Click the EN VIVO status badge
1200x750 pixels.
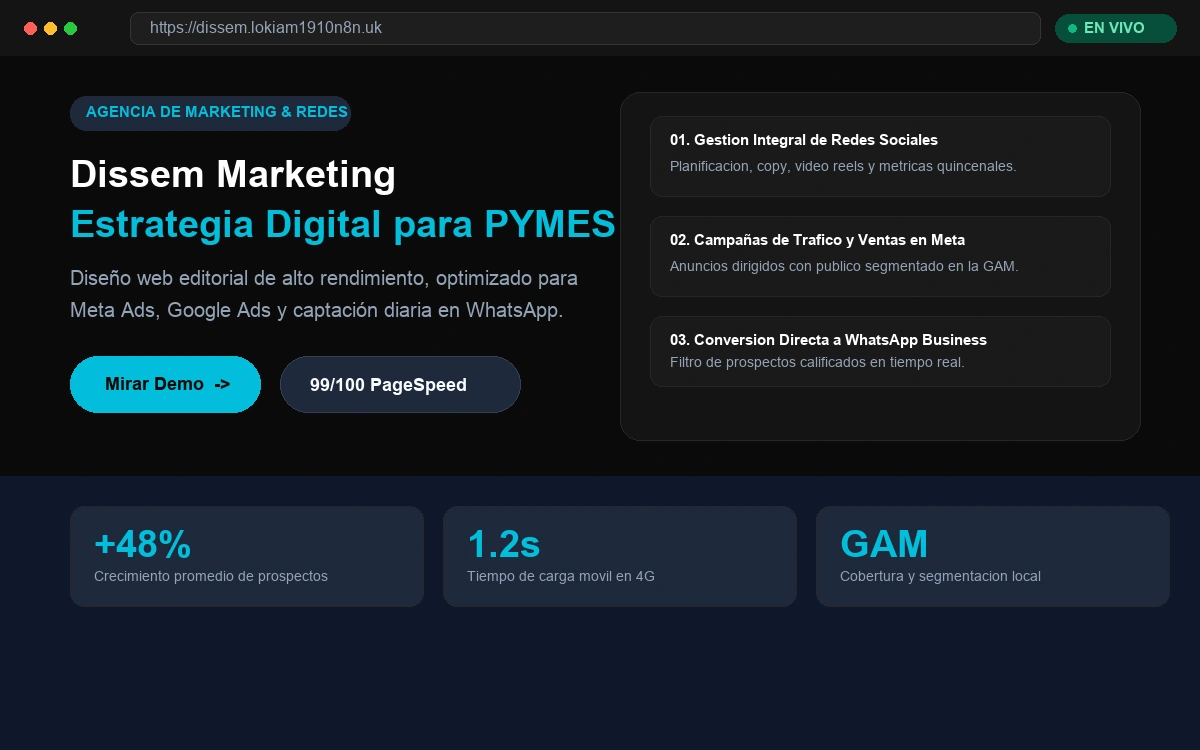tap(1116, 28)
